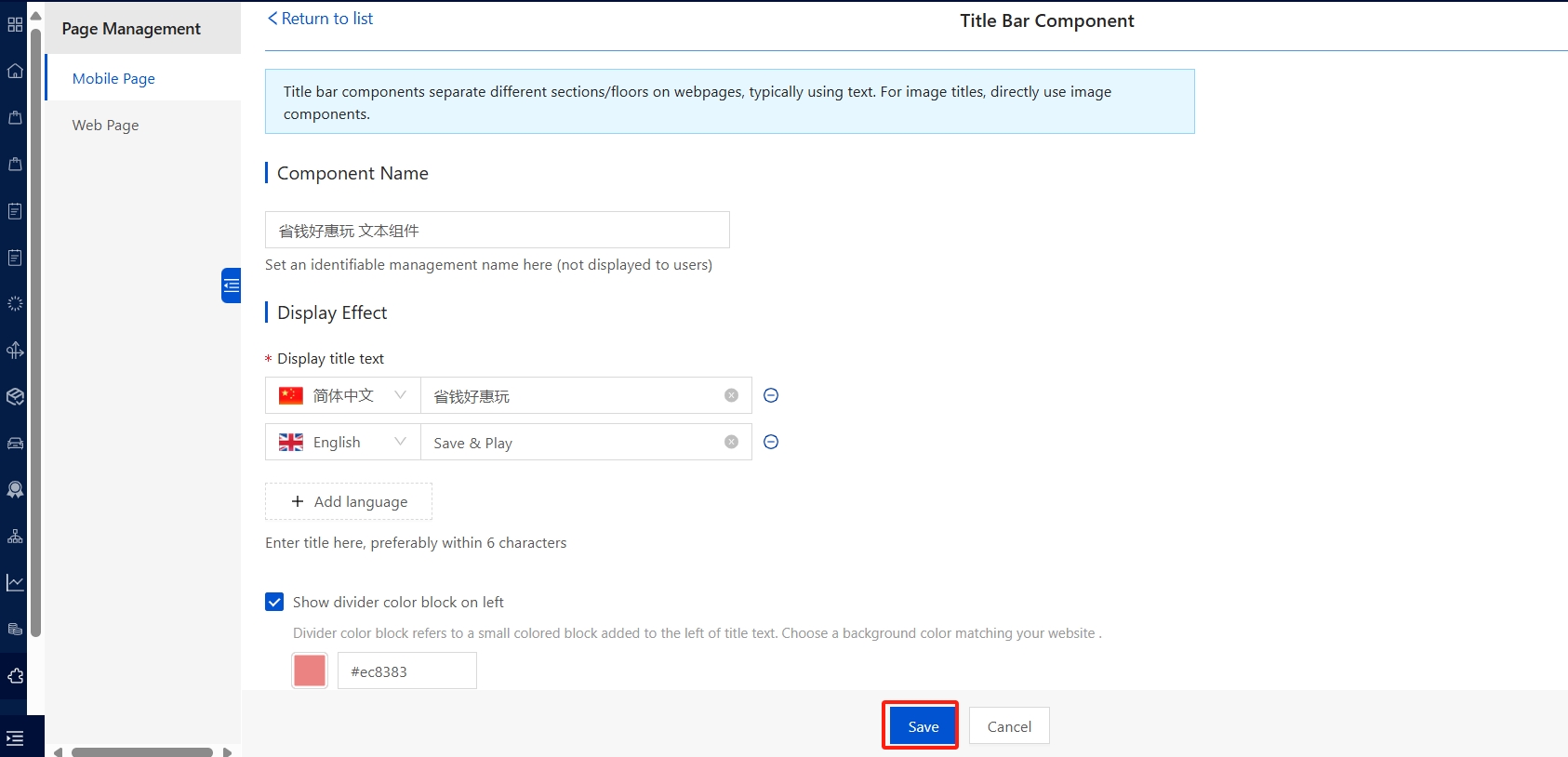
Task: Click the home icon in left sidebar
Action: 15,72
